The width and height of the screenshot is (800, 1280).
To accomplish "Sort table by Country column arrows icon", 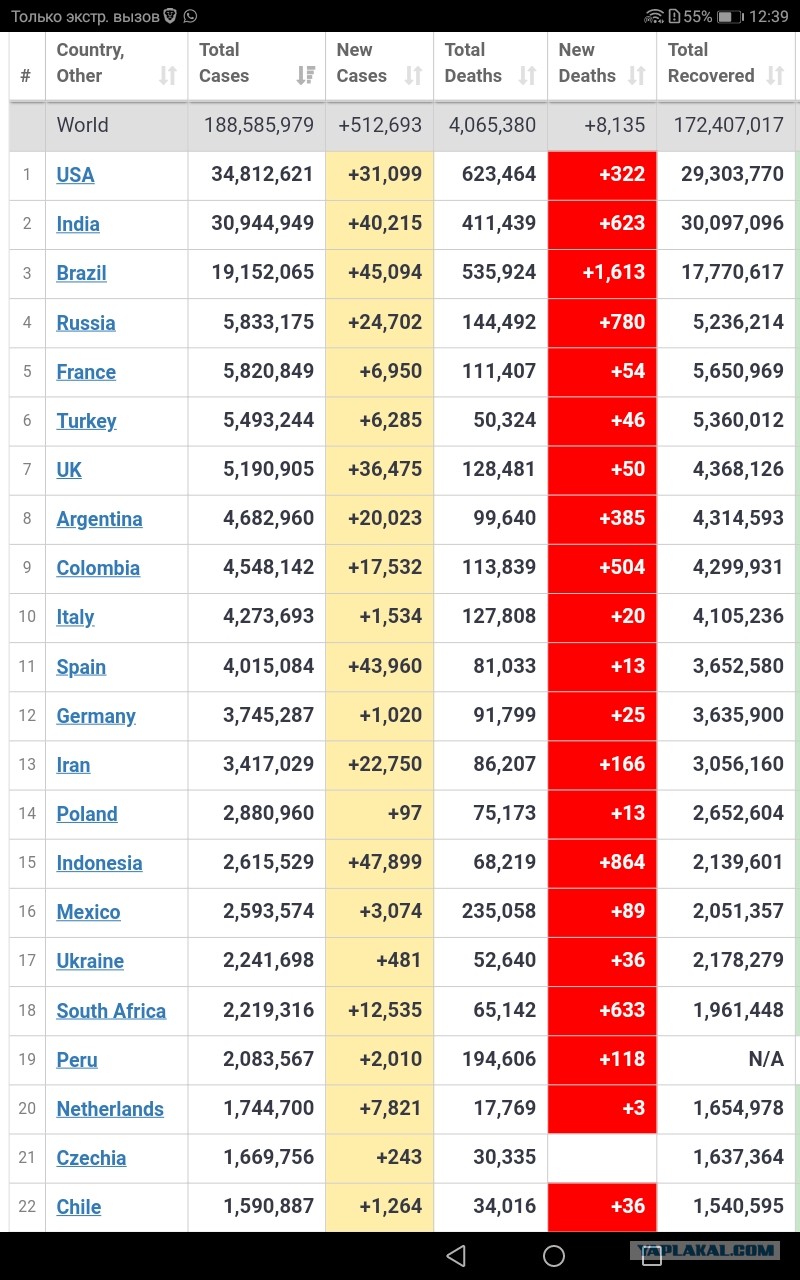I will pos(168,75).
